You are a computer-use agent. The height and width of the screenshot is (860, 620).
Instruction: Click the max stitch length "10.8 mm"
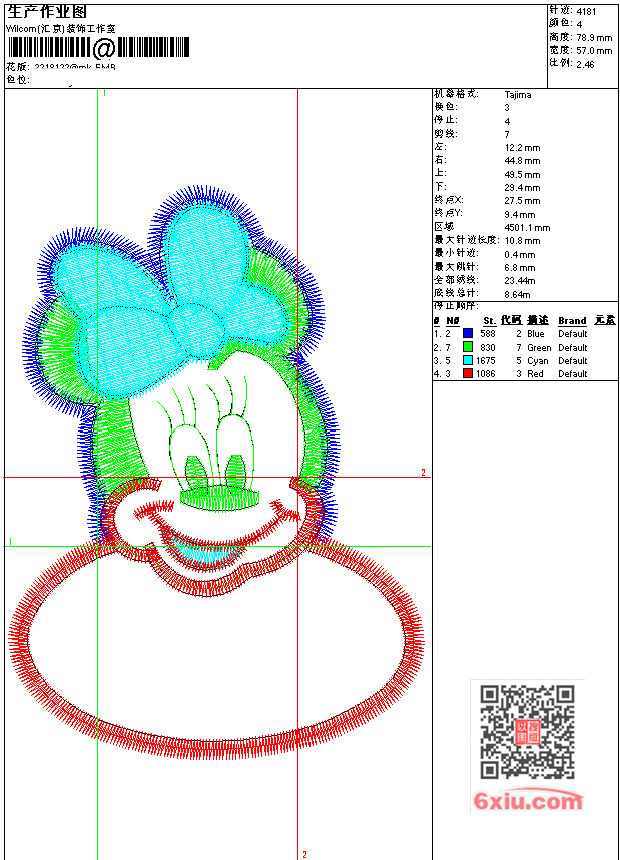[x=522, y=241]
